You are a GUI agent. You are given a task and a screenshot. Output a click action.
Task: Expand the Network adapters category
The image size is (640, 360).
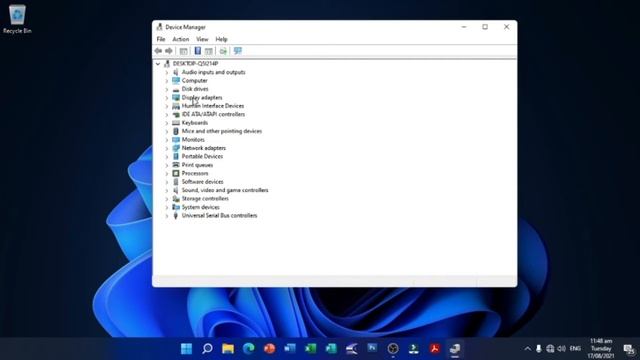tap(167, 148)
